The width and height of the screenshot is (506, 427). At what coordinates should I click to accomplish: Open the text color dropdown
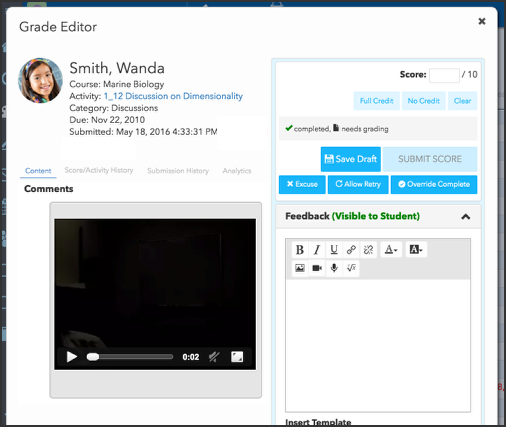point(391,250)
